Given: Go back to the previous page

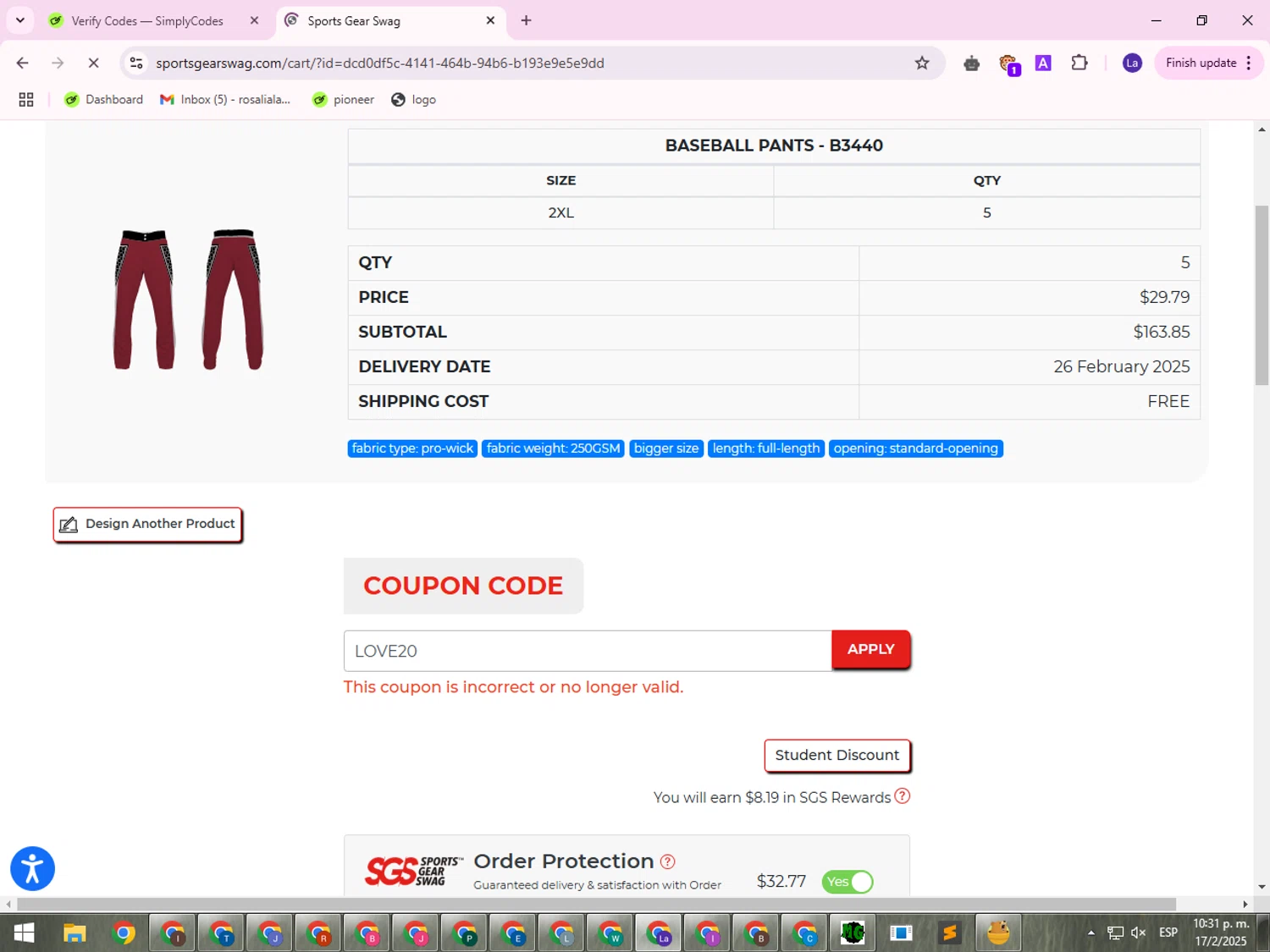Looking at the screenshot, I should tap(23, 63).
